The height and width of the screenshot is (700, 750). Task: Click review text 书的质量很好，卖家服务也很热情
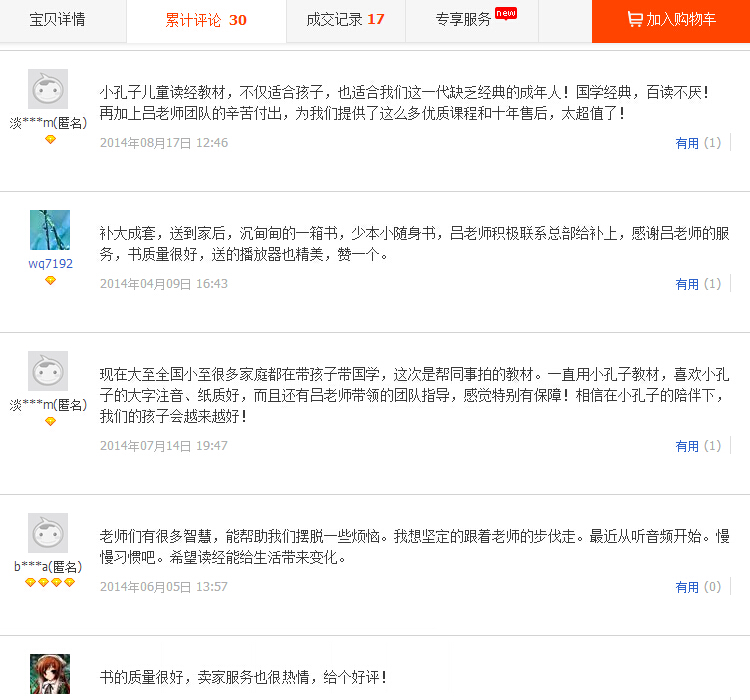[243, 677]
